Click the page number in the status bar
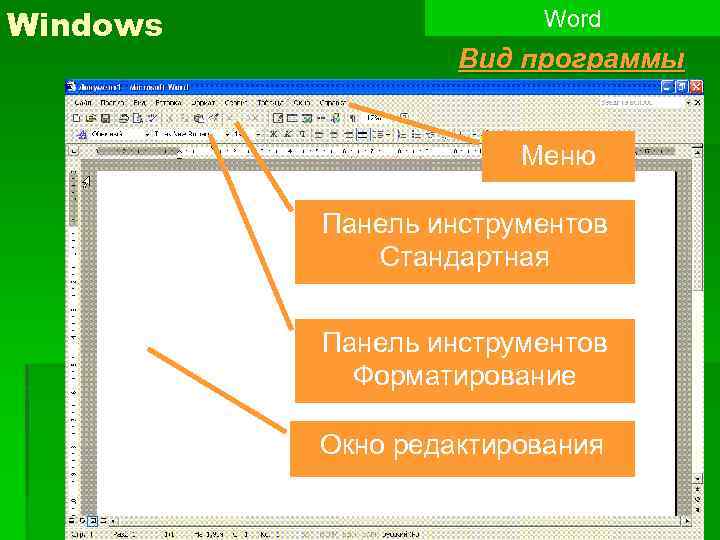 click(x=82, y=534)
